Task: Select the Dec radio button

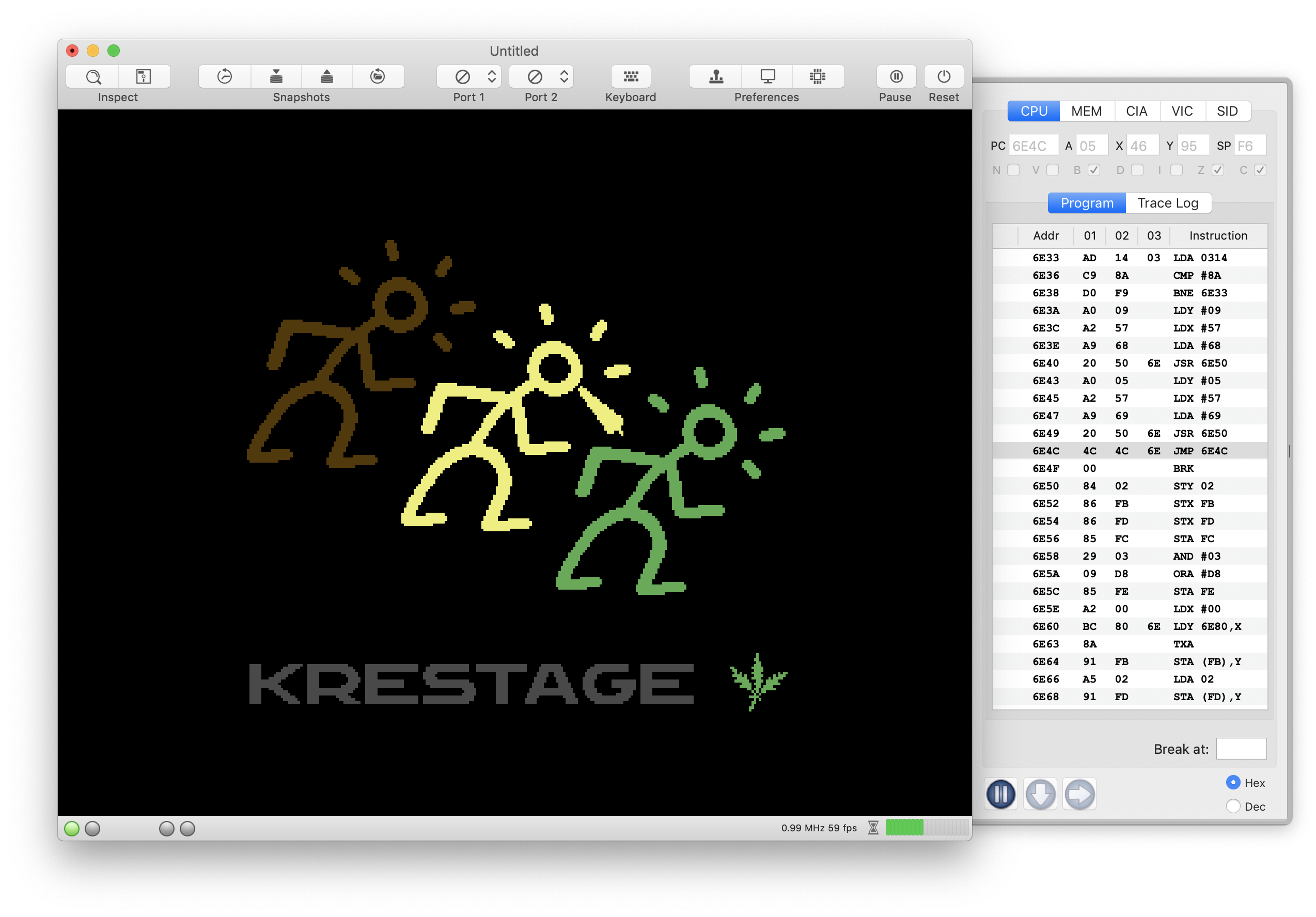Action: click(1233, 806)
